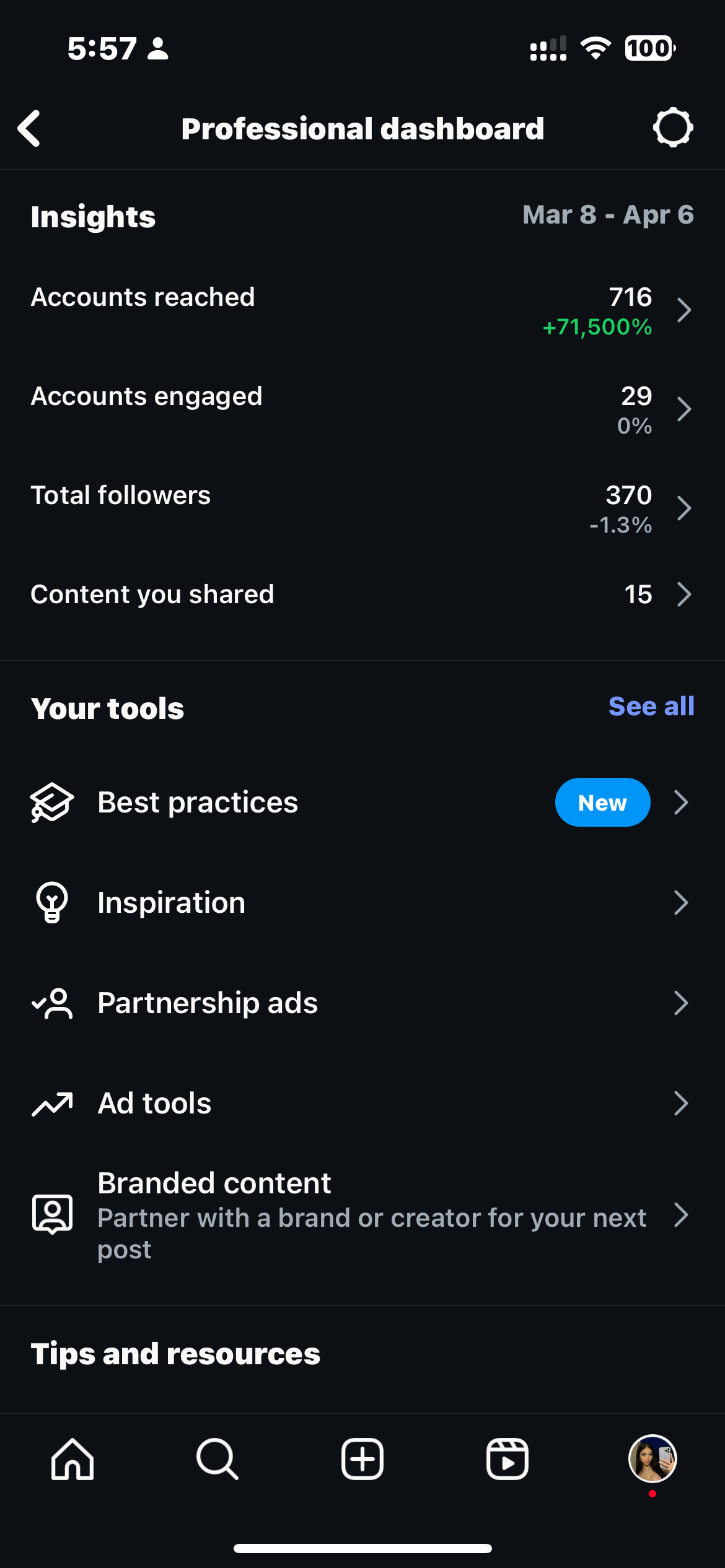
Task: Expand Accounts engaged chevron
Action: point(683,409)
